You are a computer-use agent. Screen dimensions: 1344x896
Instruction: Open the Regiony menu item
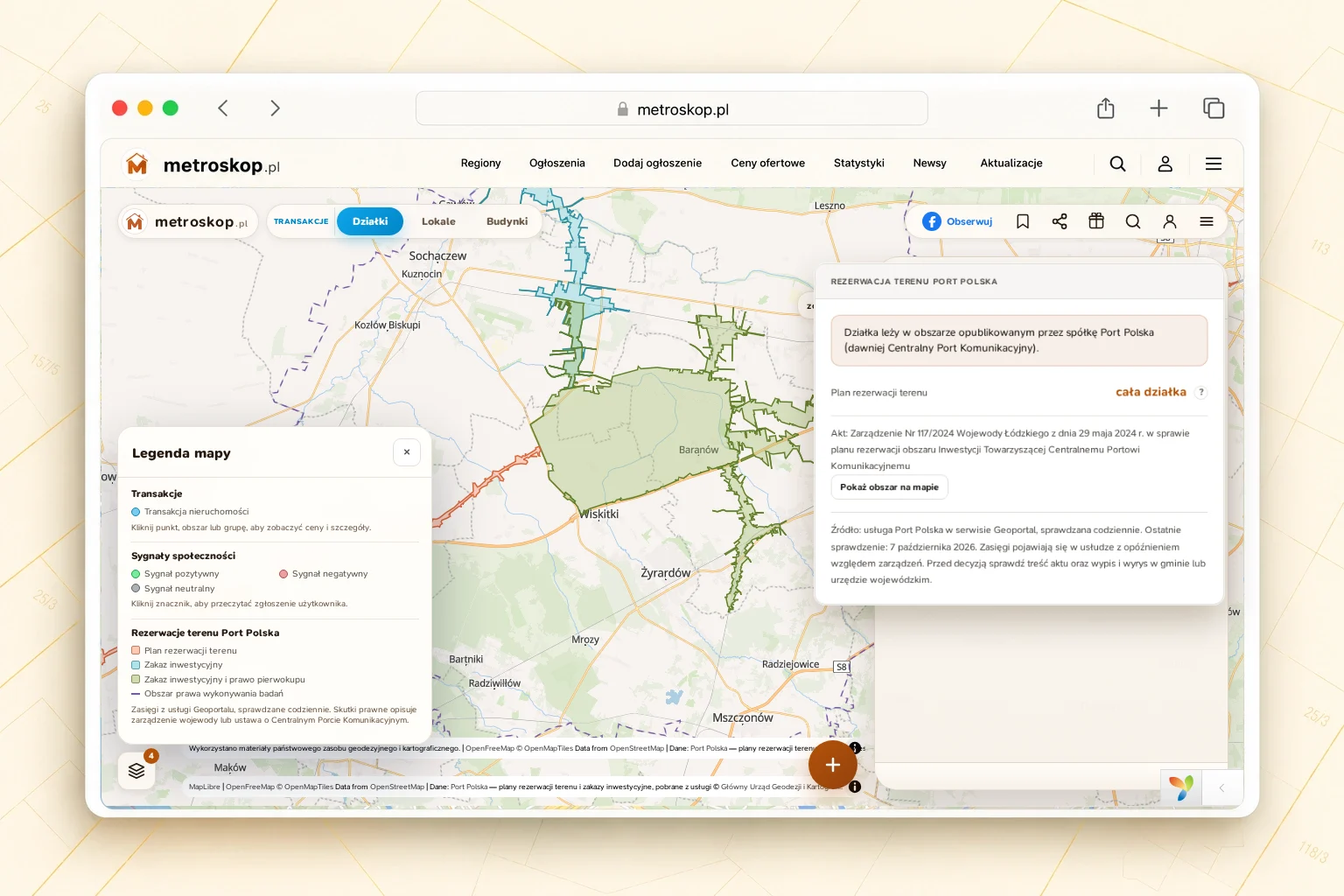tap(480, 163)
